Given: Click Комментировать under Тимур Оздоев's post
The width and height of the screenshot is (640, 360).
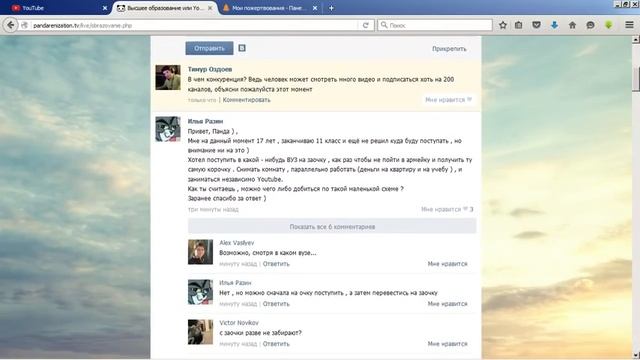Looking at the screenshot, I should coord(247,100).
